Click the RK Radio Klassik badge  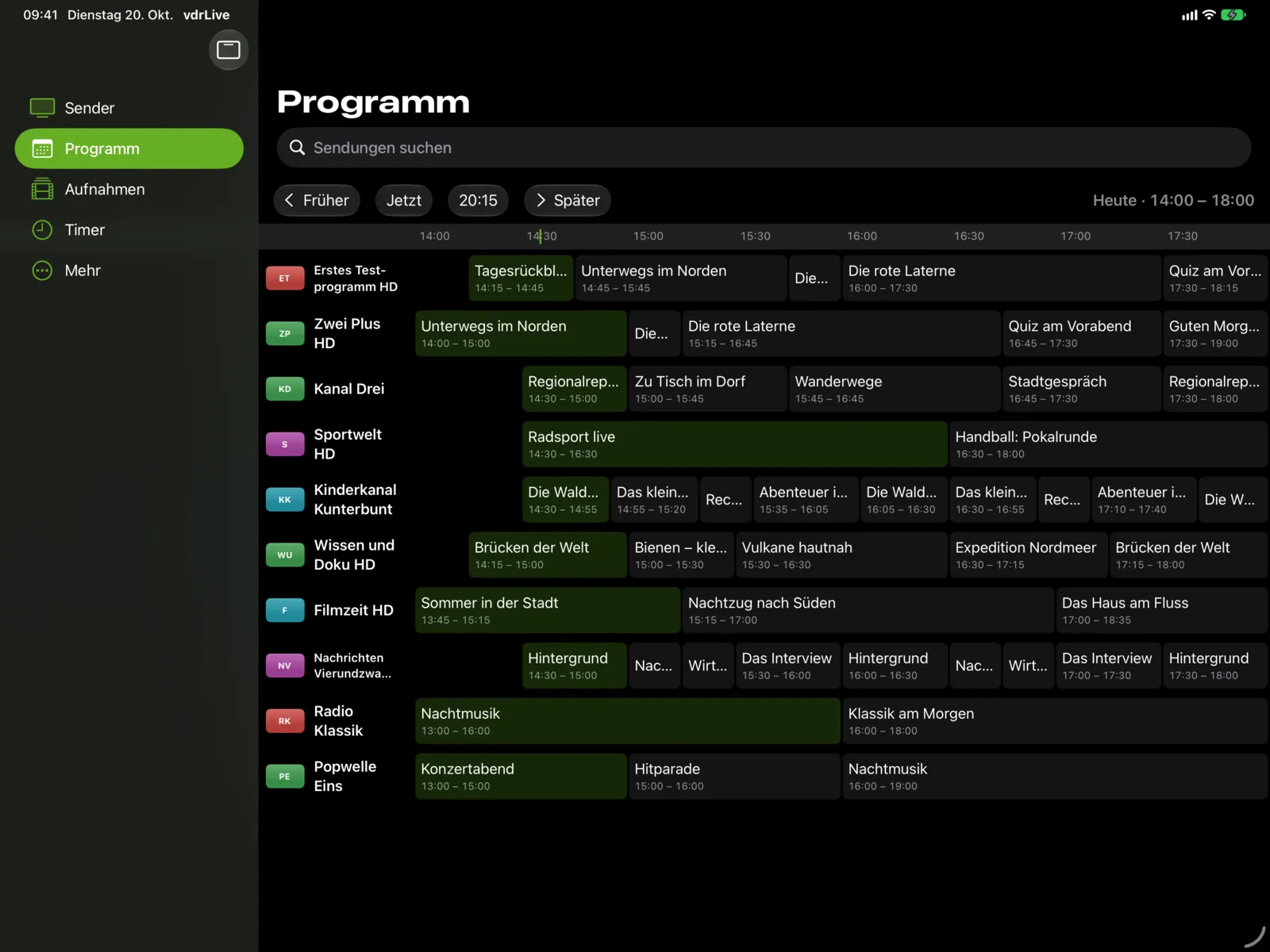tap(285, 721)
